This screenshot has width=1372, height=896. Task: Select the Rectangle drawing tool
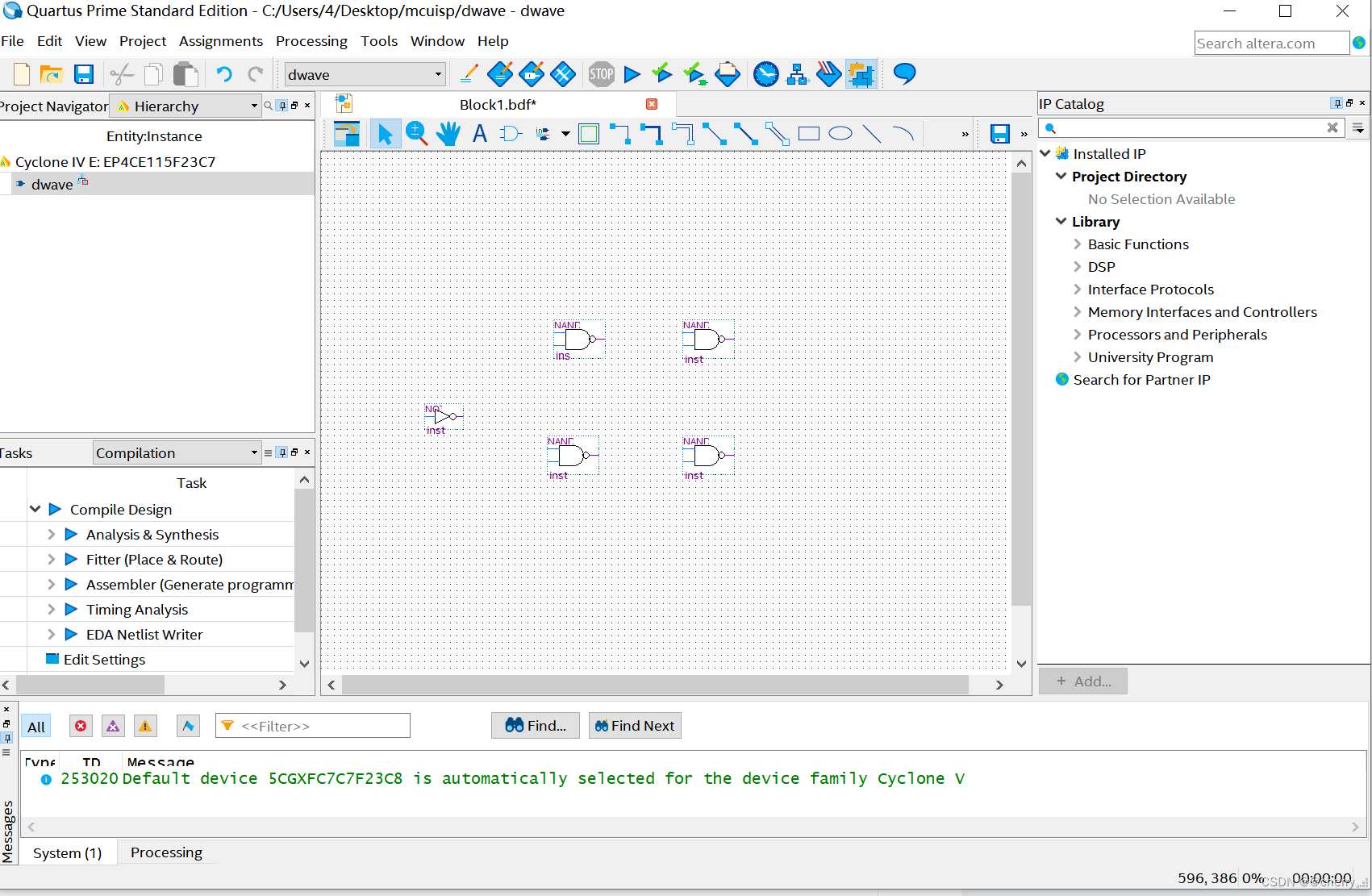[x=808, y=134]
